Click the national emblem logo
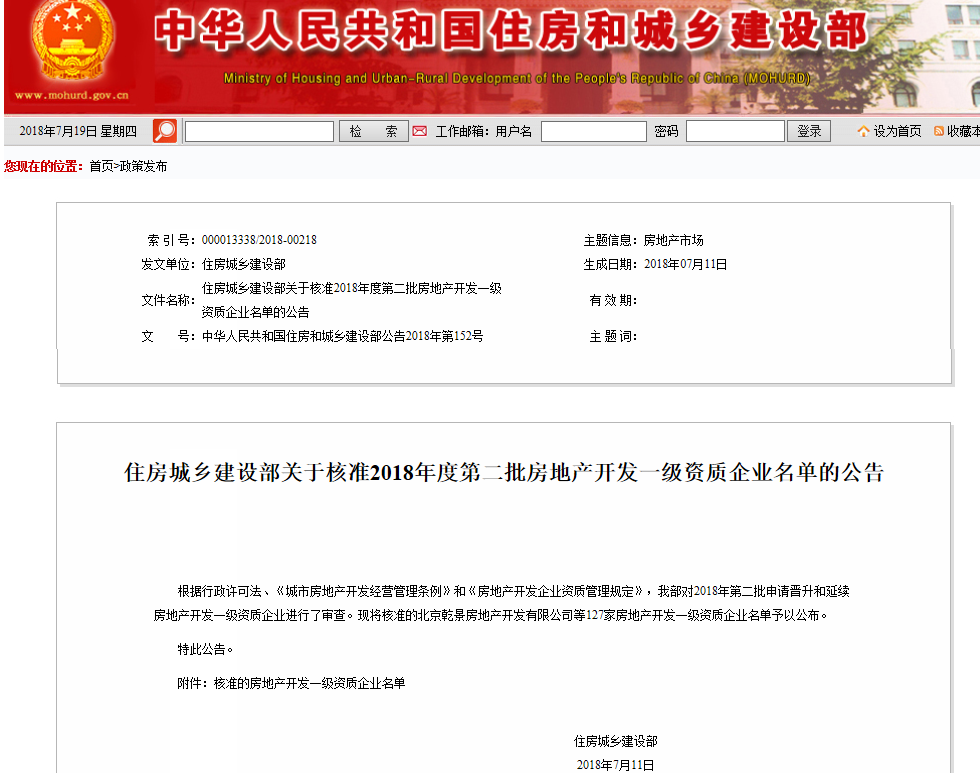Viewport: 980px width, 773px height. point(69,44)
